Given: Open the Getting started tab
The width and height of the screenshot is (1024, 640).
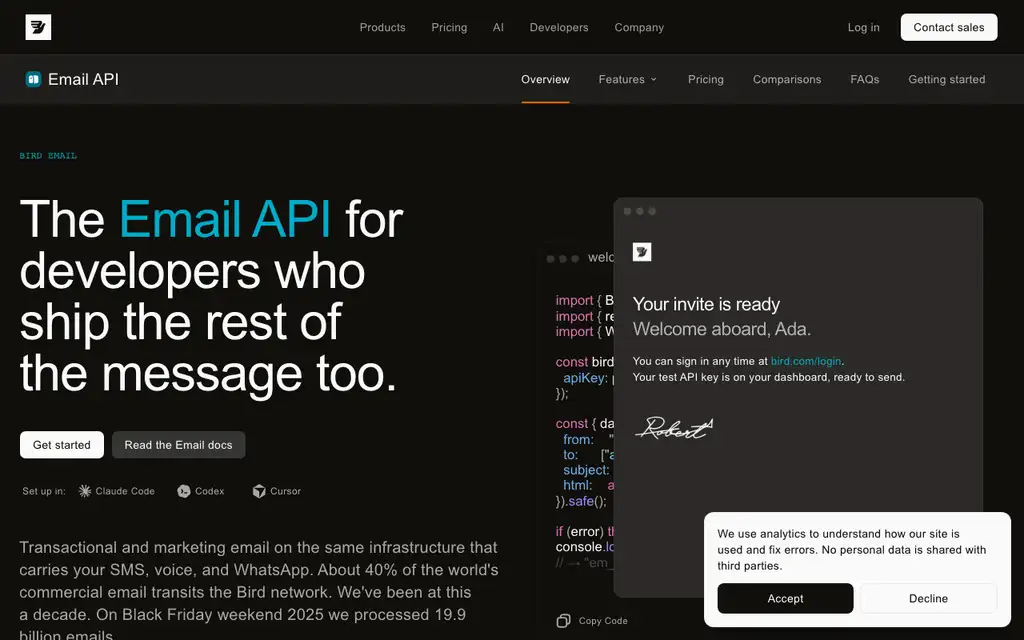Looking at the screenshot, I should (946, 79).
